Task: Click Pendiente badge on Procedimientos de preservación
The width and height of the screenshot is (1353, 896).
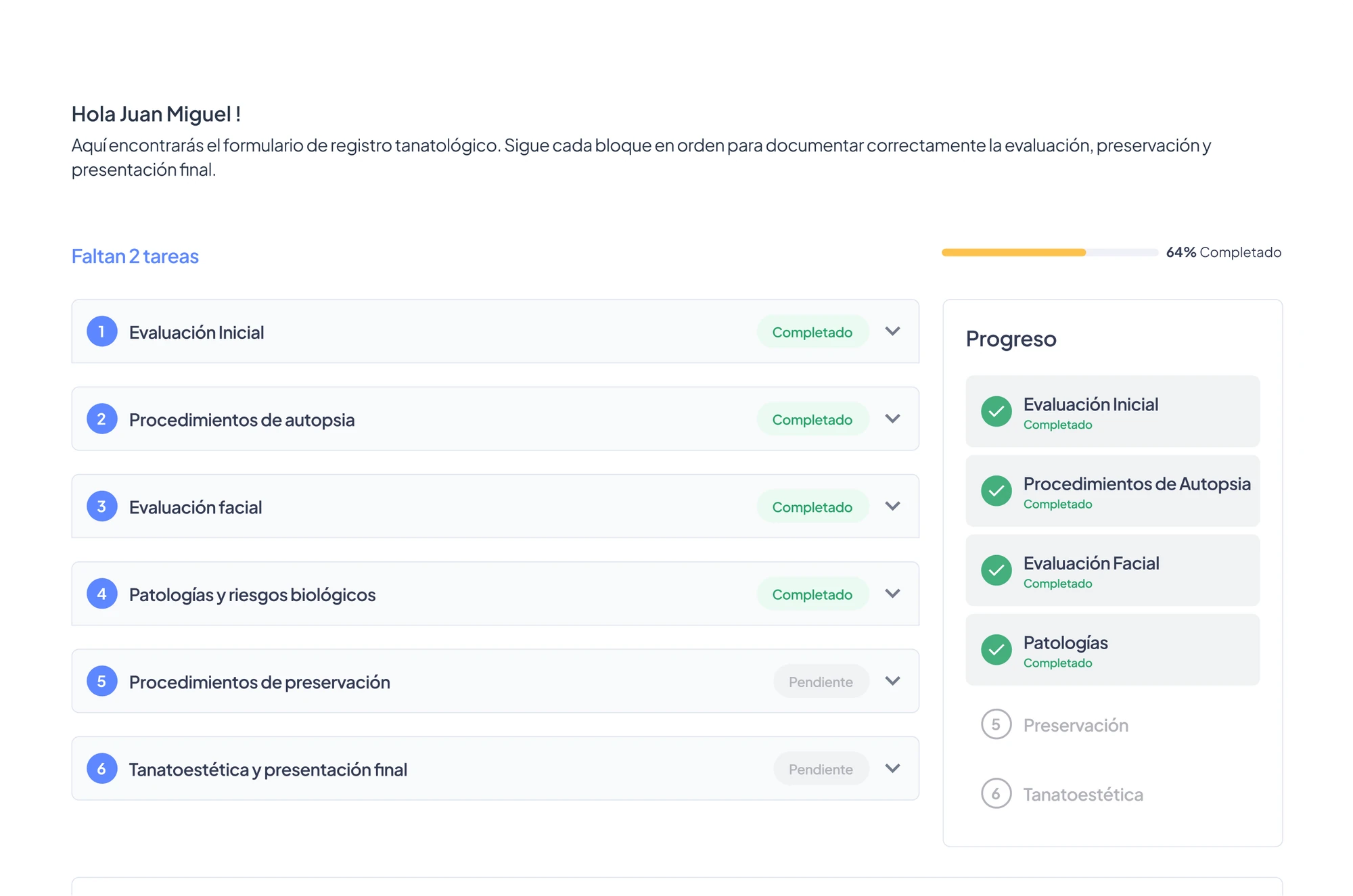Action: tap(821, 682)
